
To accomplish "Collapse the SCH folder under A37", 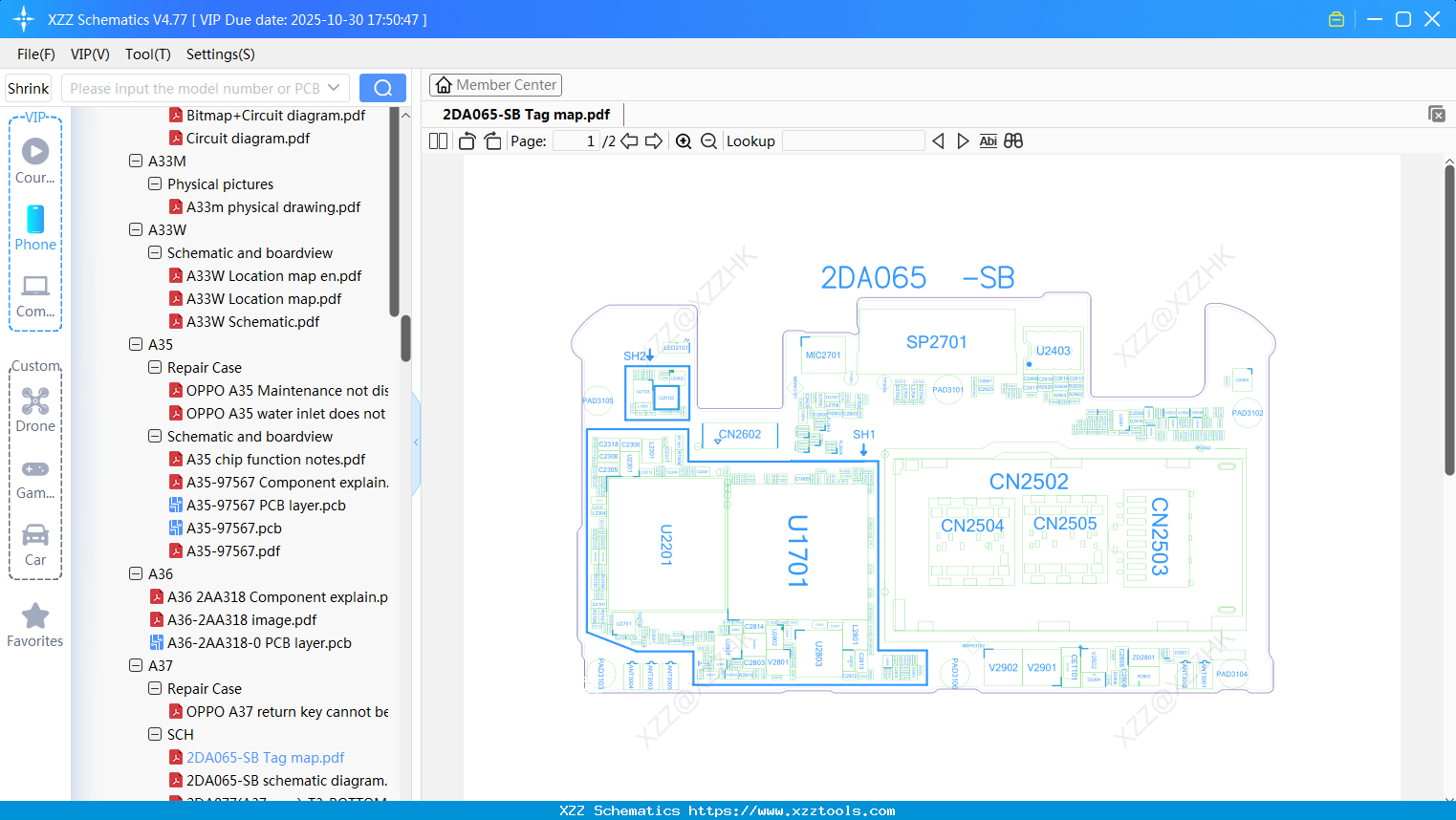I will pos(155,734).
